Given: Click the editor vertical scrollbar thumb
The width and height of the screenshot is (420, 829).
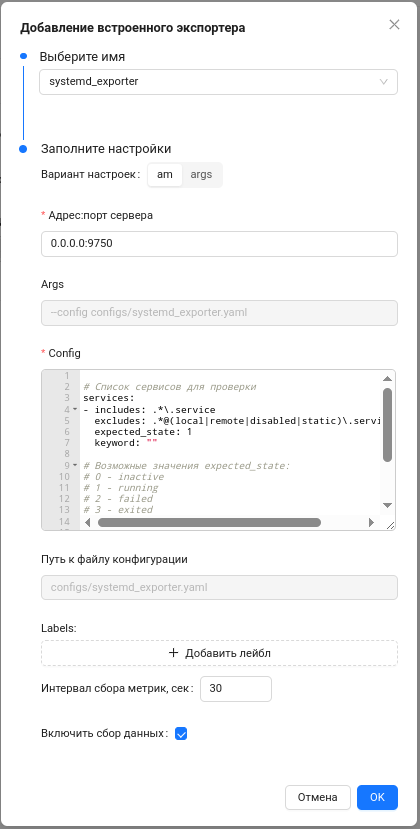Looking at the screenshot, I should pyautogui.click(x=387, y=425).
